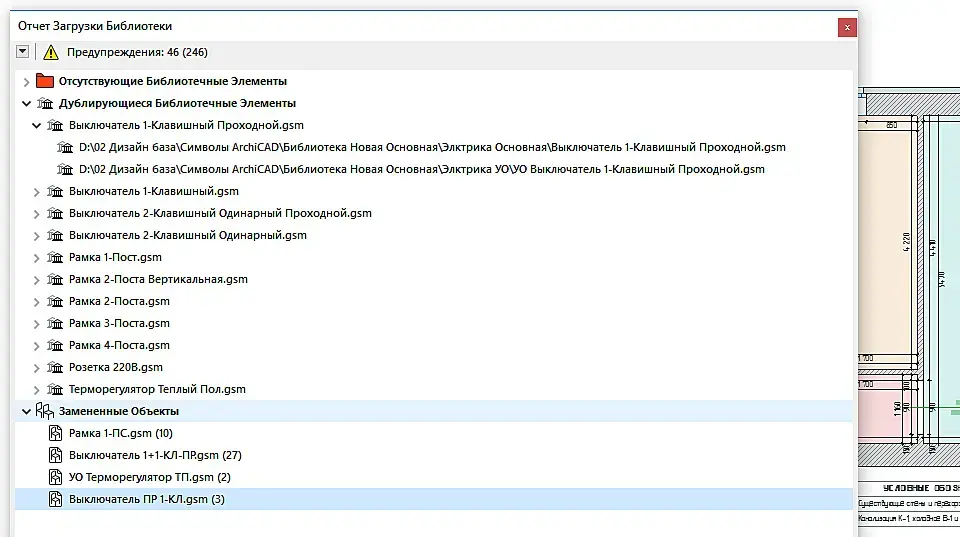Expand Терморегулятор Теплый Пол.gsm node
The image size is (960, 537).
click(x=37, y=390)
